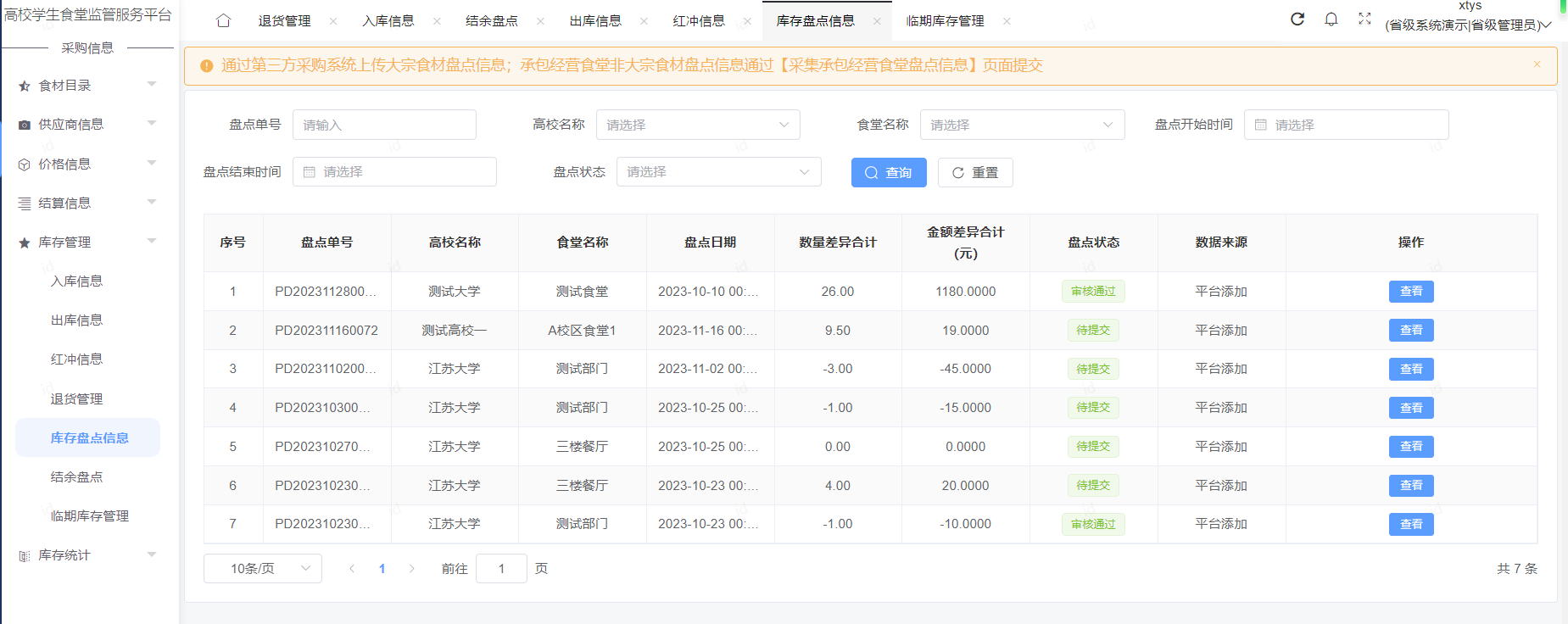Switch to the 出库信息 tab
Screen dimensions: 1568x624
click(x=594, y=20)
